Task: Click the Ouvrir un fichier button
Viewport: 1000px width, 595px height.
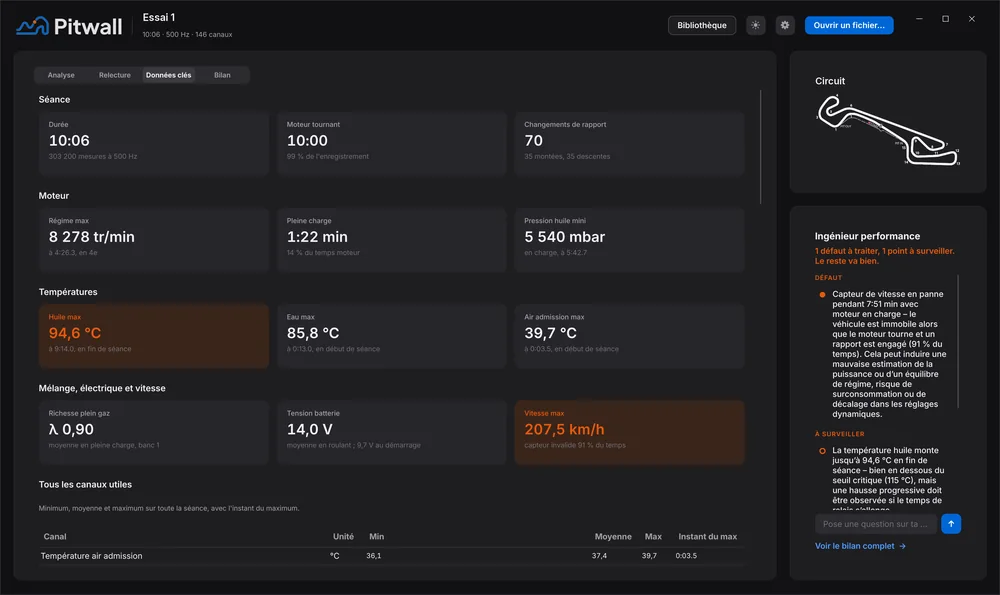Action: (x=849, y=26)
